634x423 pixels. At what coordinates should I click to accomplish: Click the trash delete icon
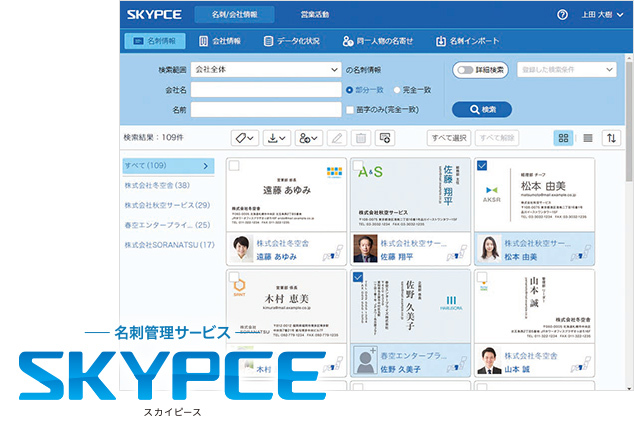361,138
